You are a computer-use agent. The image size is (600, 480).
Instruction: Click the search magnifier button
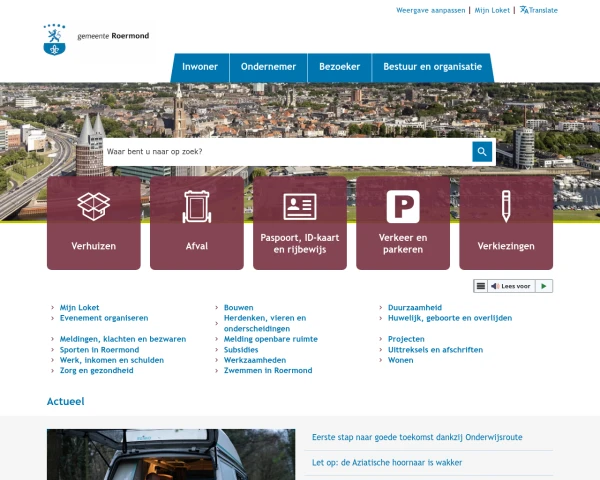pos(483,152)
